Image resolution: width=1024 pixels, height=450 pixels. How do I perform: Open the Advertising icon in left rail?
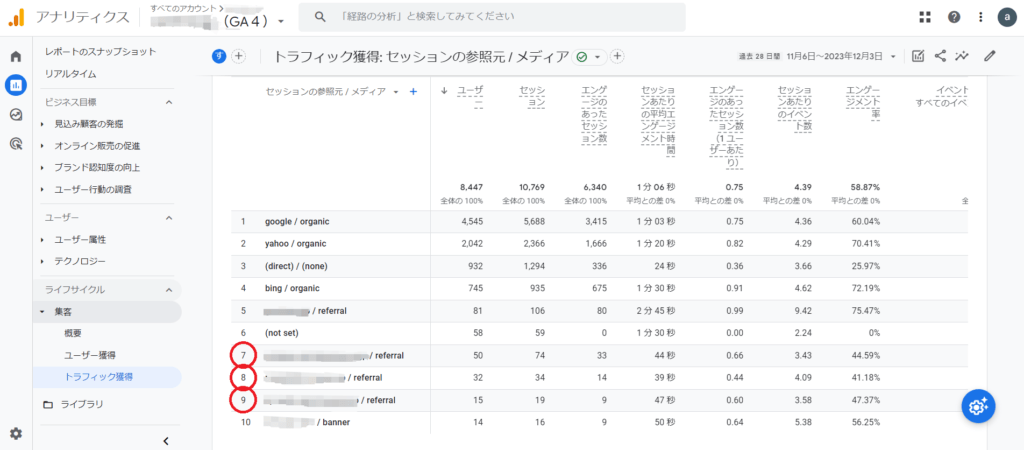coord(16,143)
